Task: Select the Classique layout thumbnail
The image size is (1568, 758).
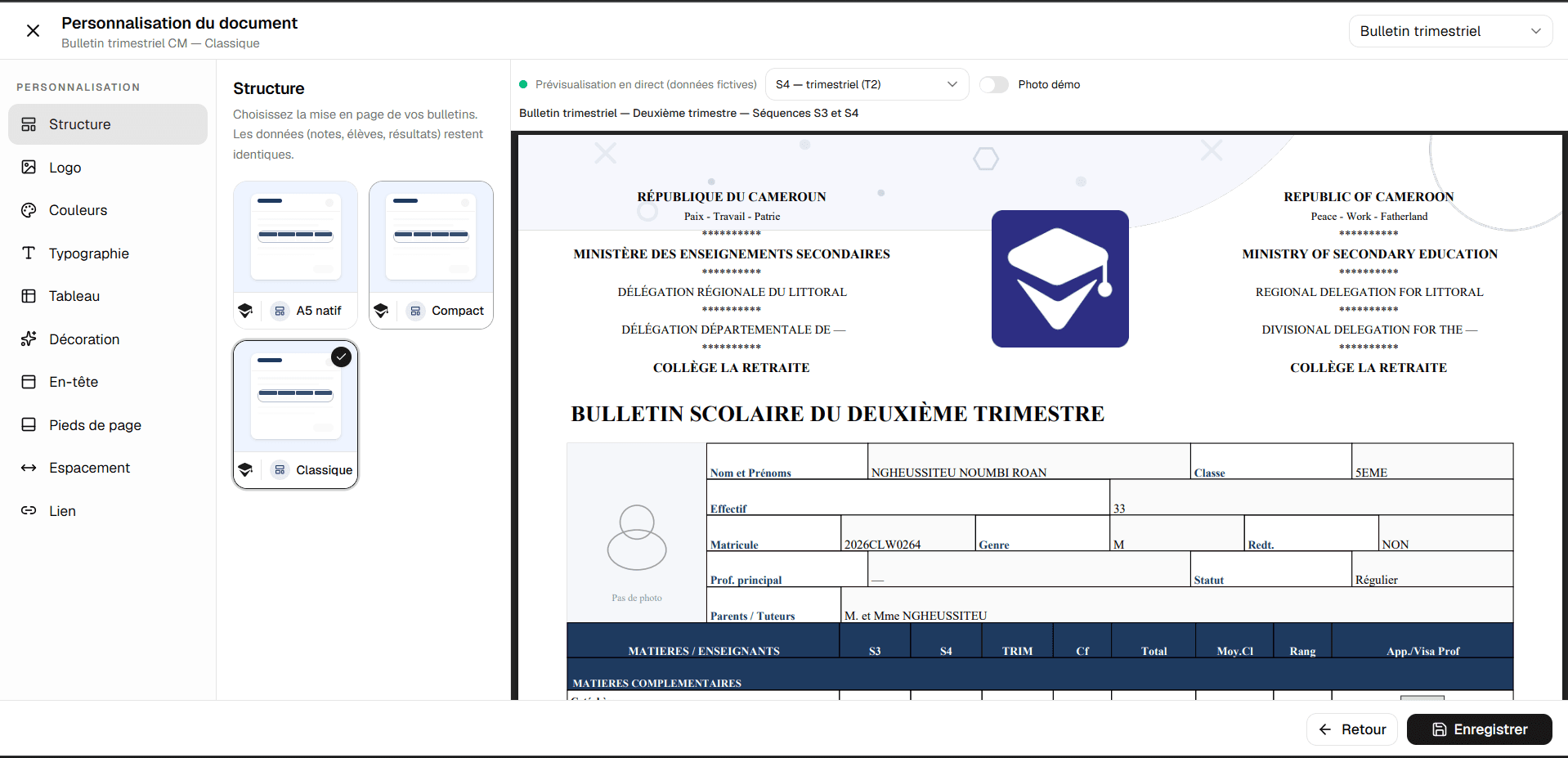Action: click(295, 415)
